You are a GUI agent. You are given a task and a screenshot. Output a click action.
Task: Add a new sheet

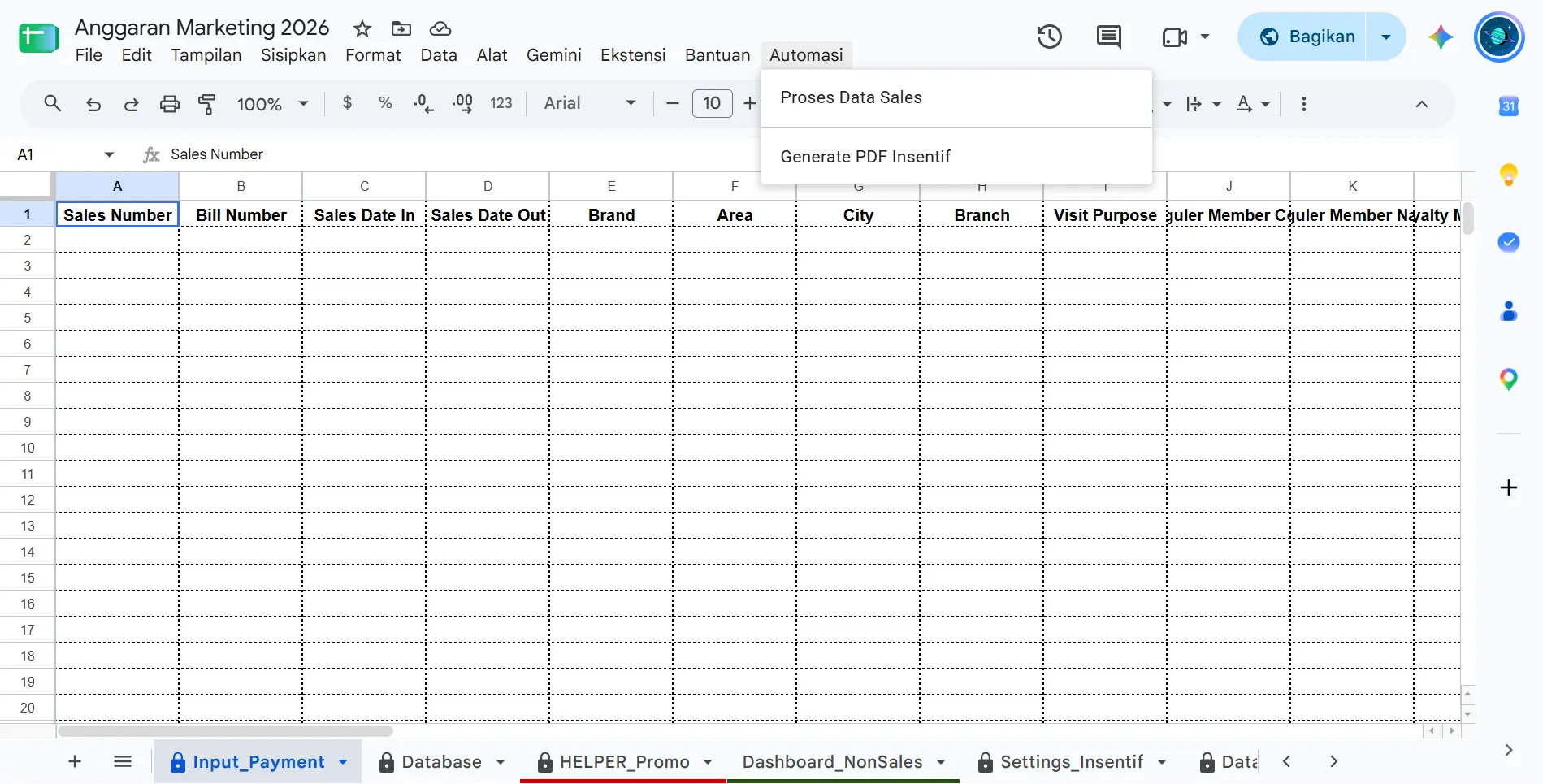75,761
